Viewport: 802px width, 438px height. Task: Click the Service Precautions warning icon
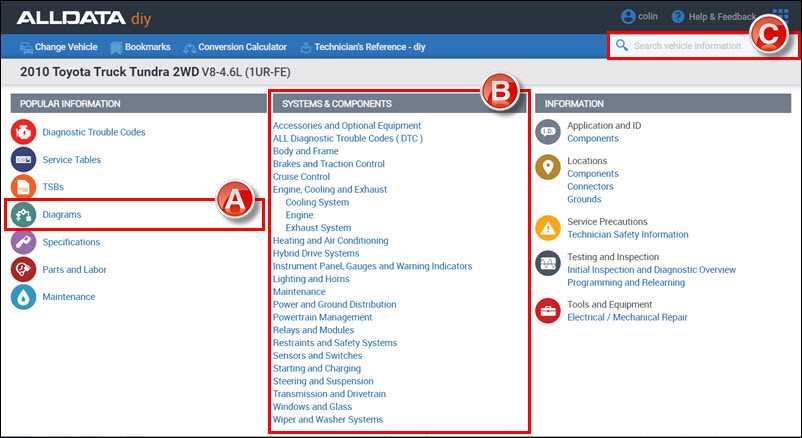548,228
